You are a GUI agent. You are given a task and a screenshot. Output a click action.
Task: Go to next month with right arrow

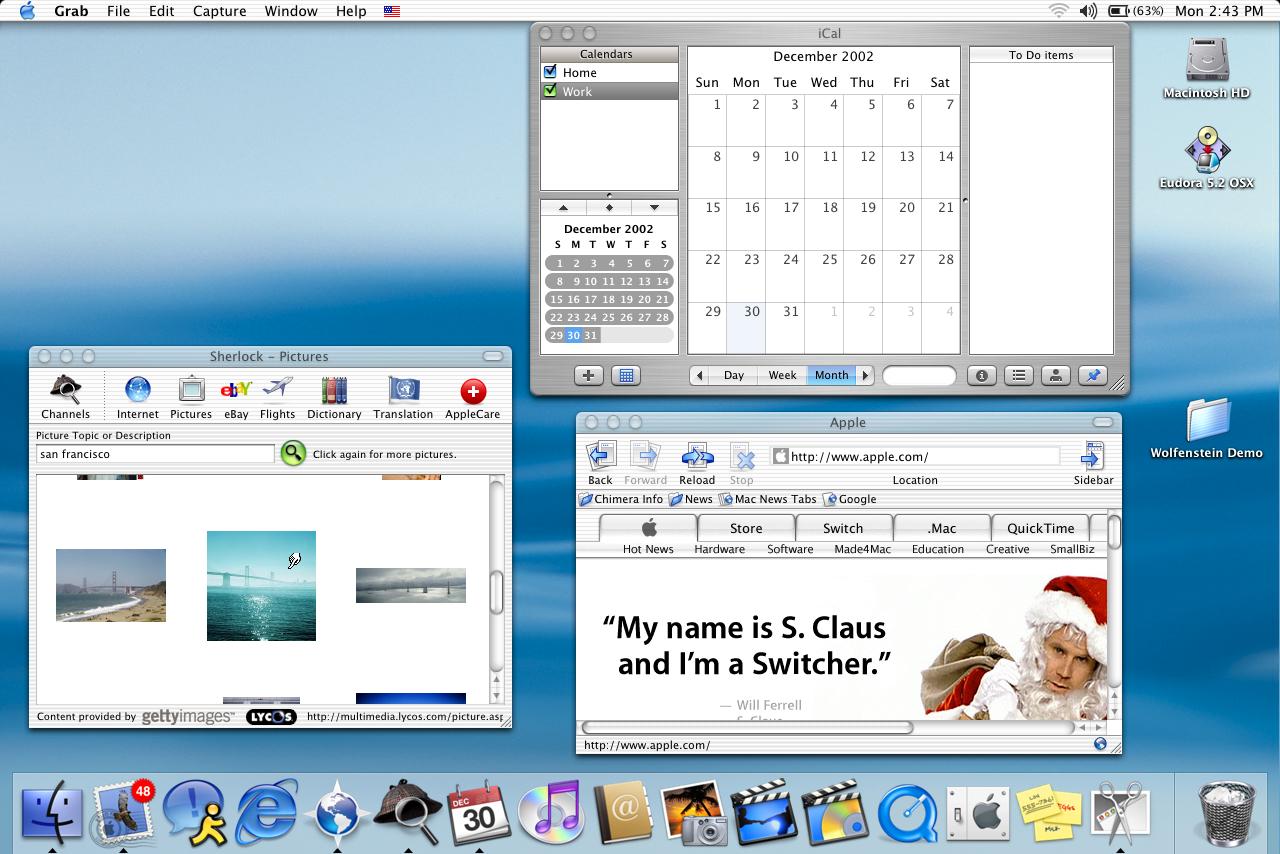click(865, 375)
